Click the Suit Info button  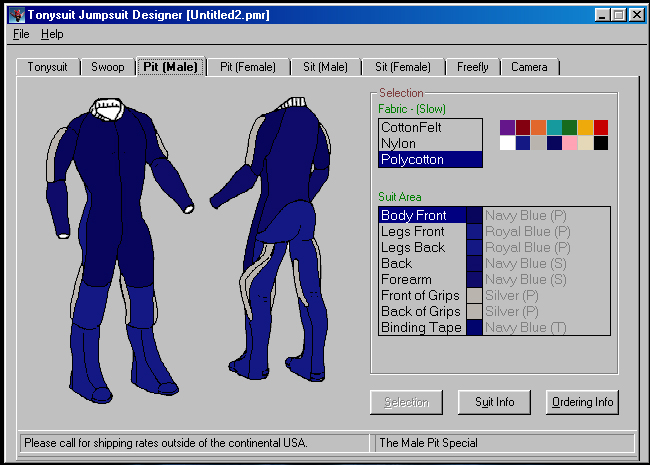pos(494,402)
